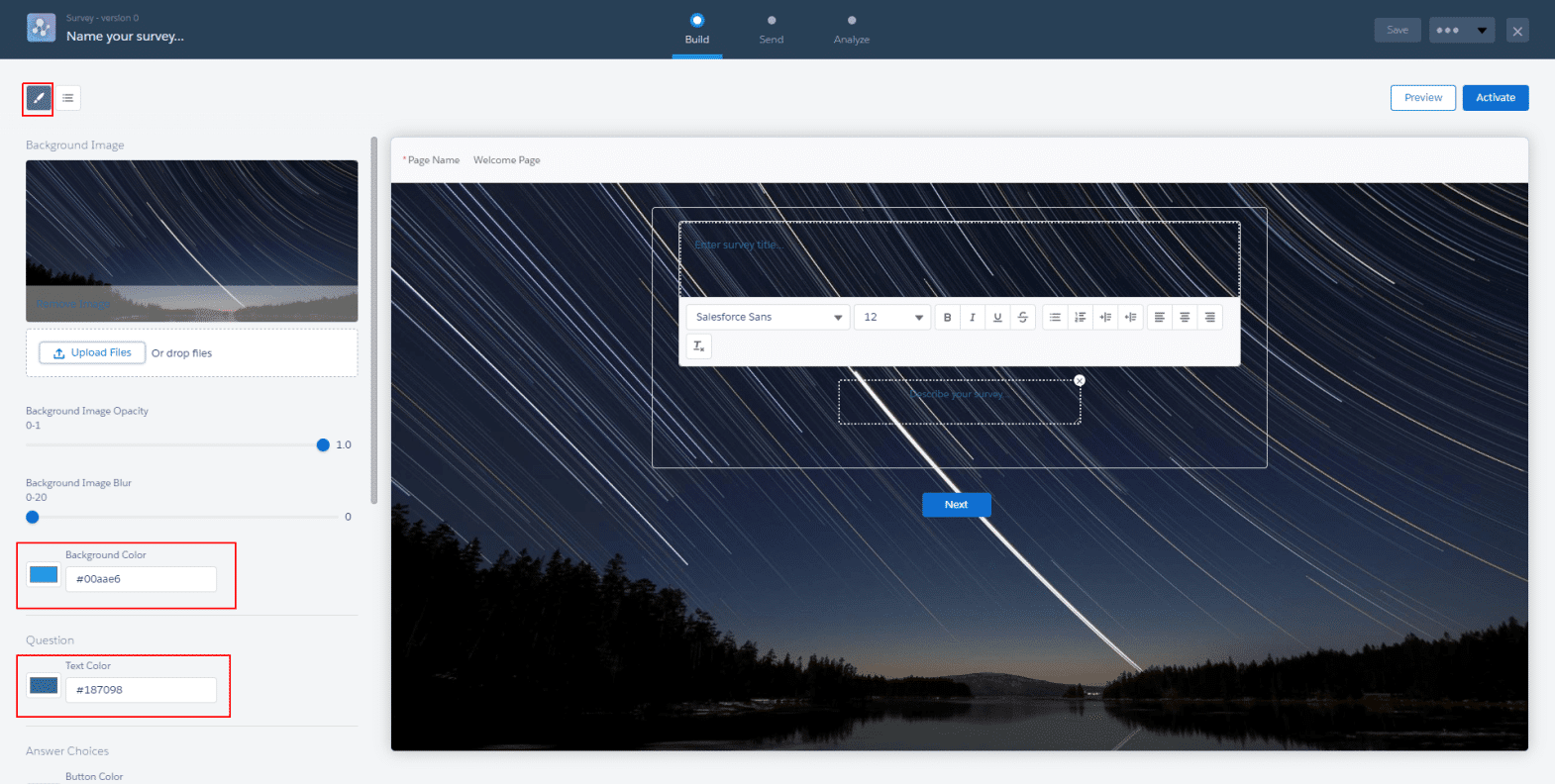The width and height of the screenshot is (1555, 784).
Task: Go to the Send step
Action: click(x=772, y=29)
